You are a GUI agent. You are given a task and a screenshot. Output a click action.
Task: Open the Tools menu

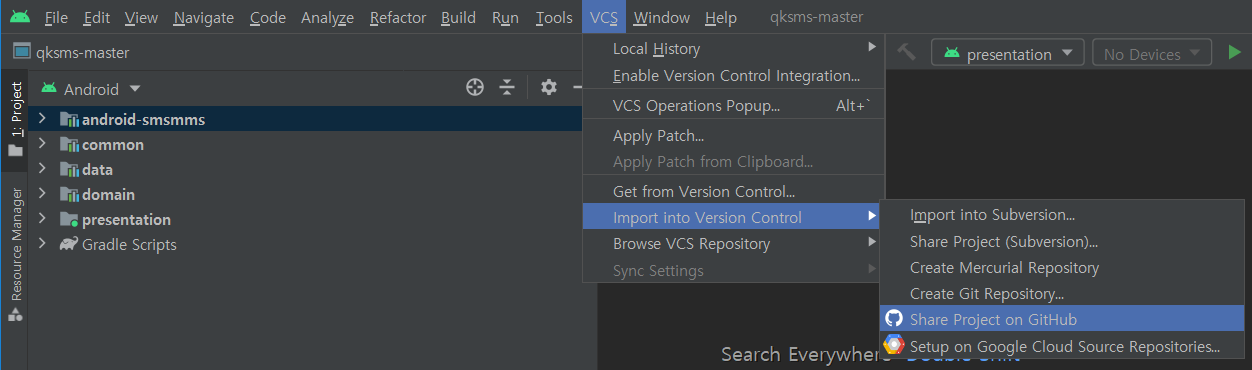point(554,18)
